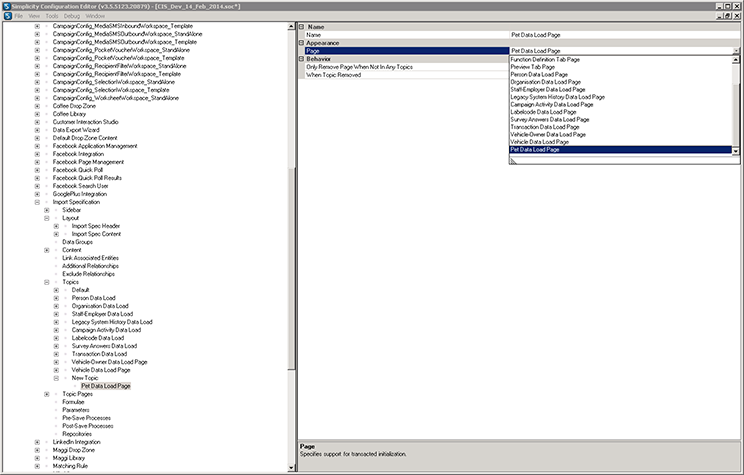The image size is (744, 475).
Task: Collapse the Import Specification node
Action: [37, 202]
